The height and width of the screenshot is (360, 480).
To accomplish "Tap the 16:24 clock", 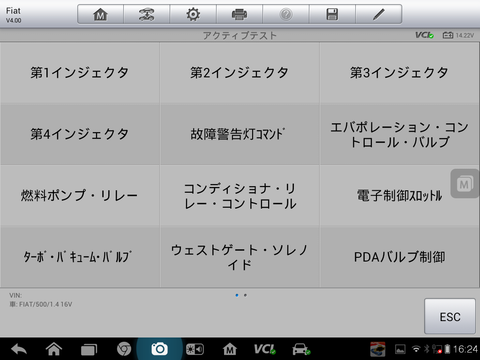I will pyautogui.click(x=465, y=349).
